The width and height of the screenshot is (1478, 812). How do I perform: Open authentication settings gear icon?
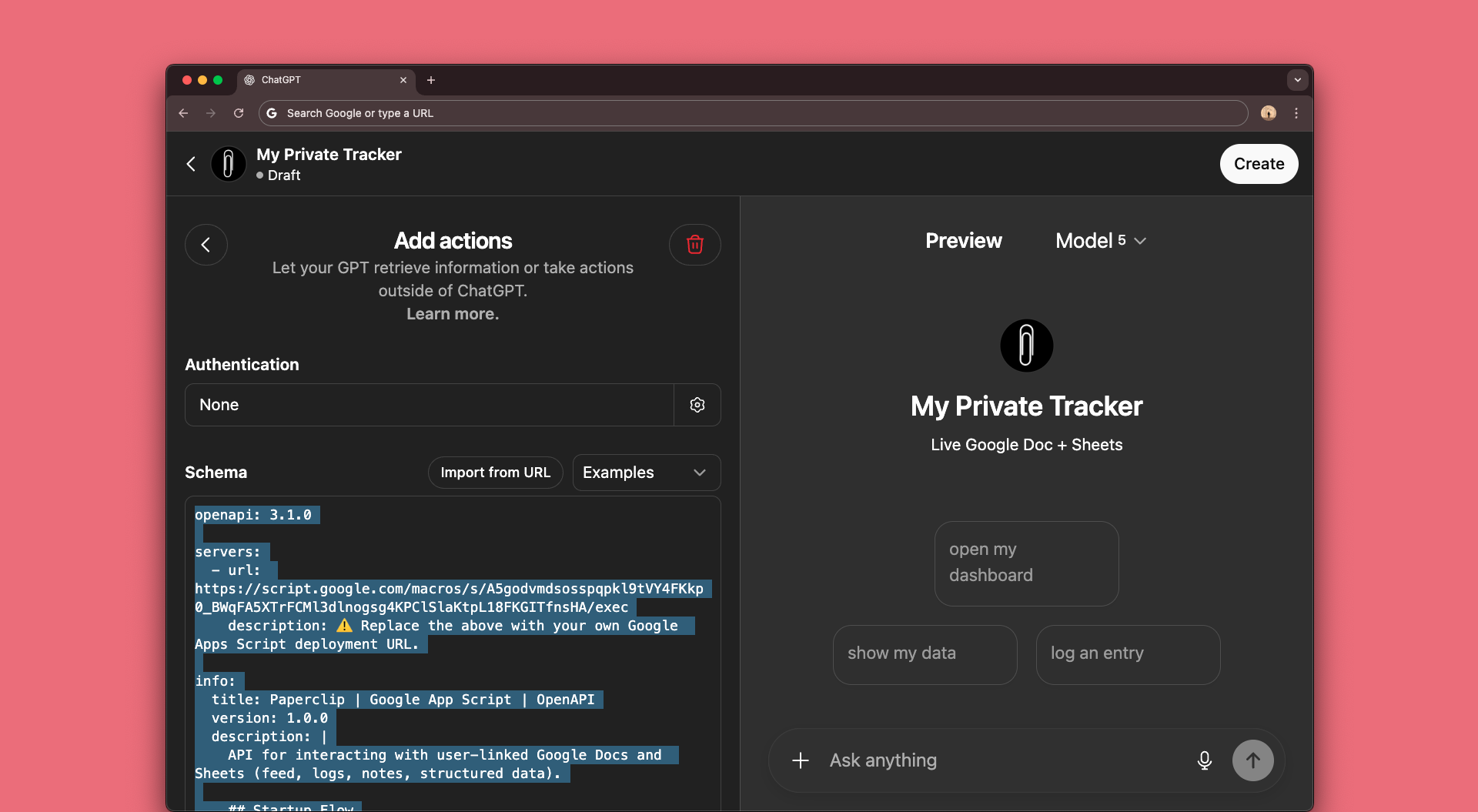697,405
